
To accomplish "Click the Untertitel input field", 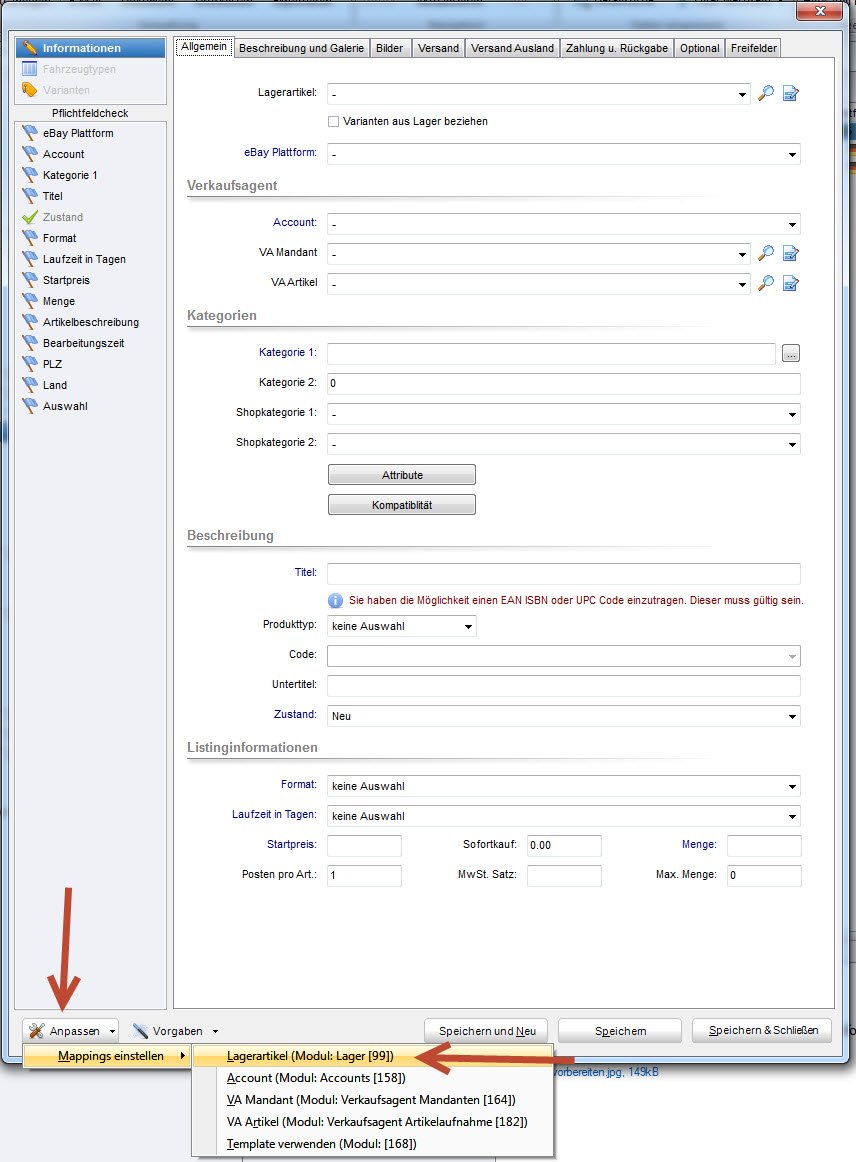I will [564, 685].
